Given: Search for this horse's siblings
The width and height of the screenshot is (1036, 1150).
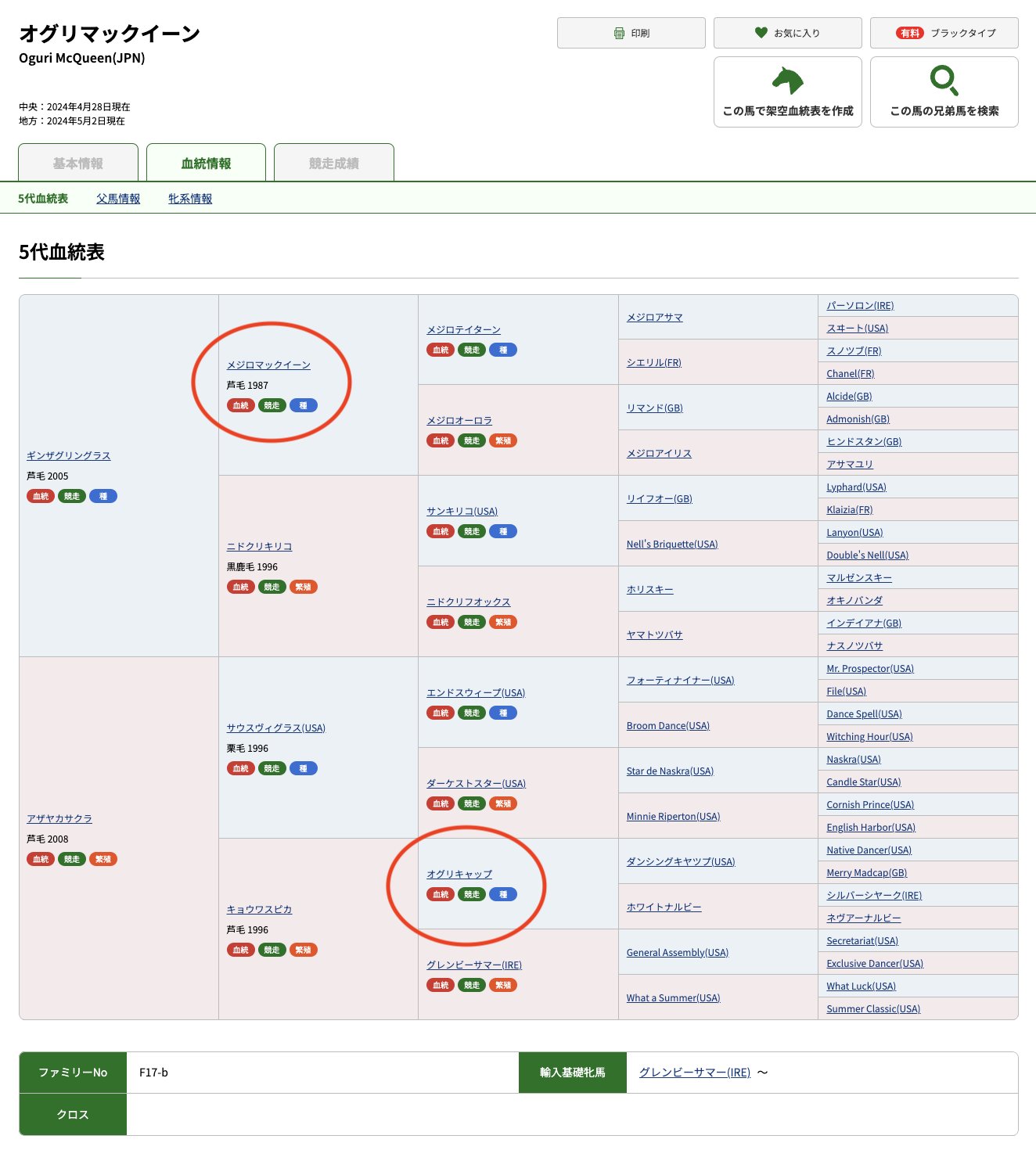Looking at the screenshot, I should (x=944, y=92).
